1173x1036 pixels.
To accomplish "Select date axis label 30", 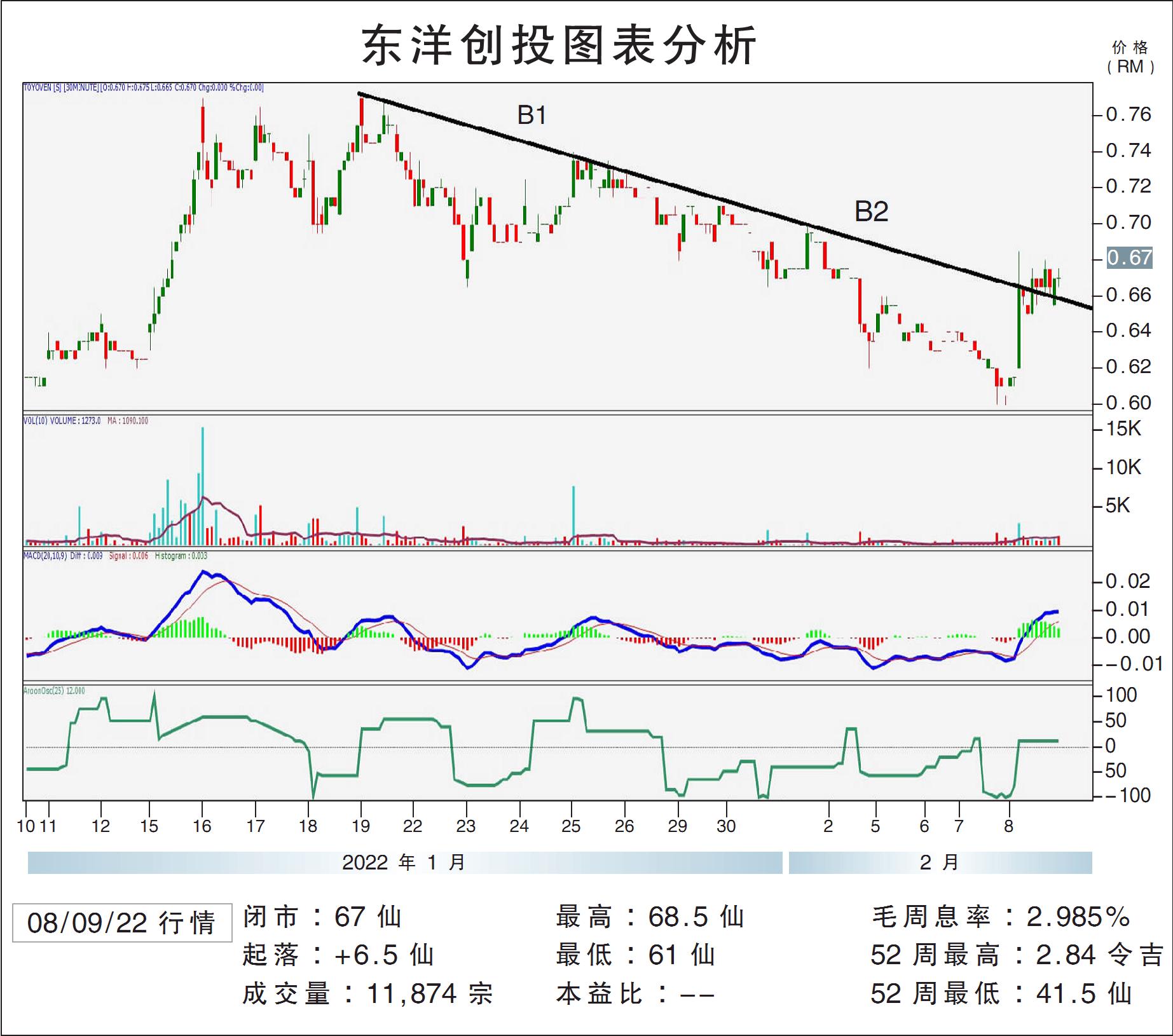I will 726,826.
